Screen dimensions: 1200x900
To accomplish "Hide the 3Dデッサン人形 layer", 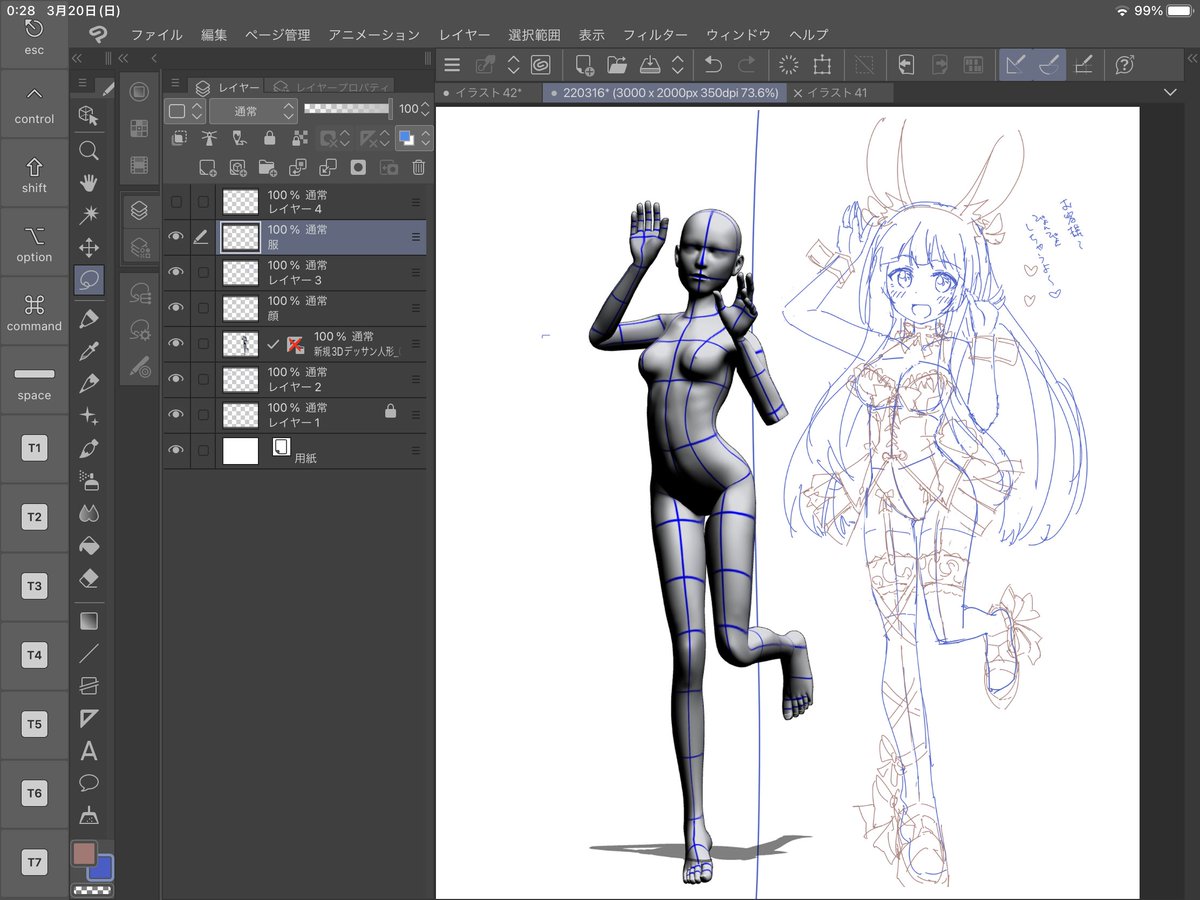I will (x=176, y=343).
